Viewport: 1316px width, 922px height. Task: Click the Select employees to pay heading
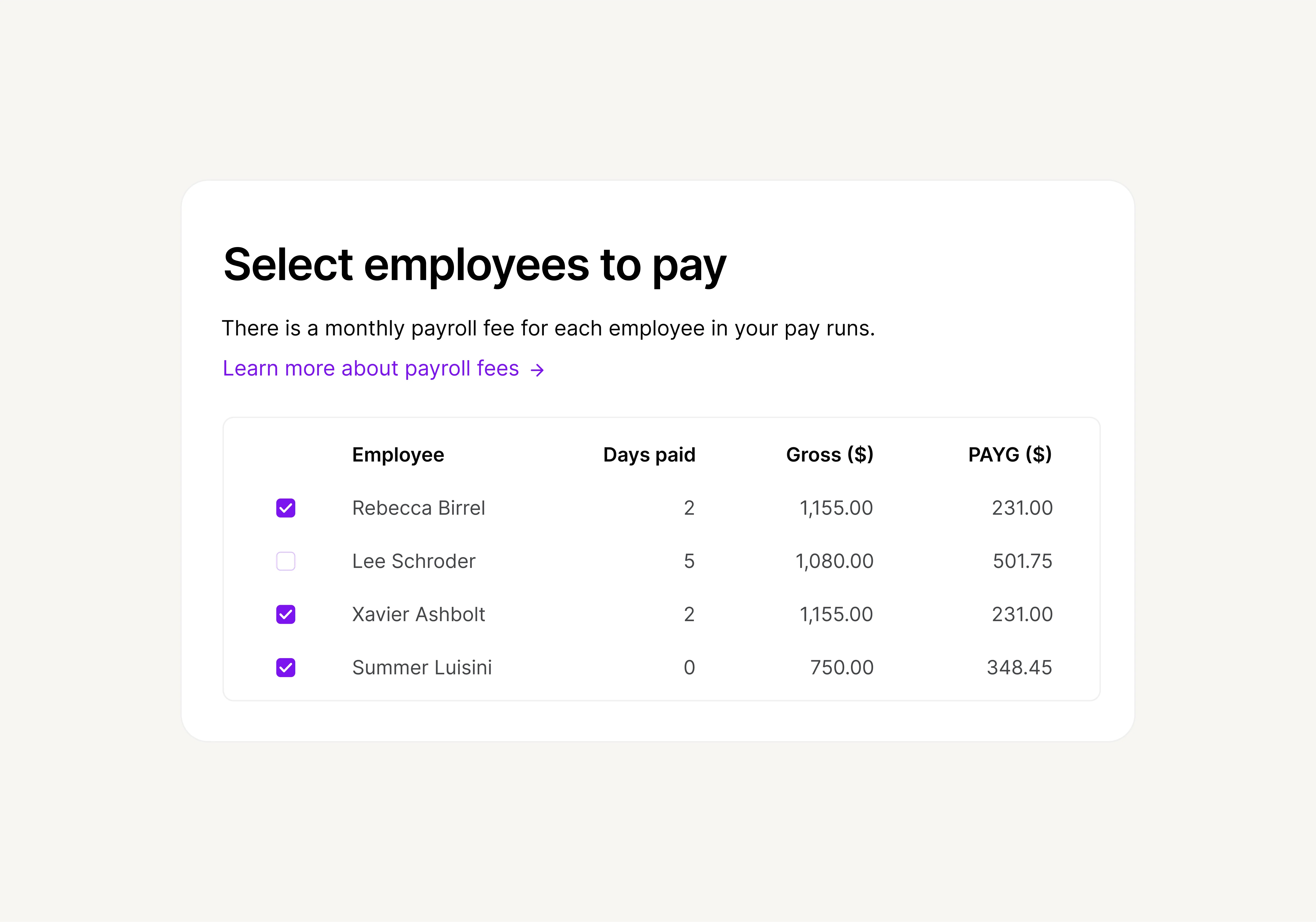[475, 266]
